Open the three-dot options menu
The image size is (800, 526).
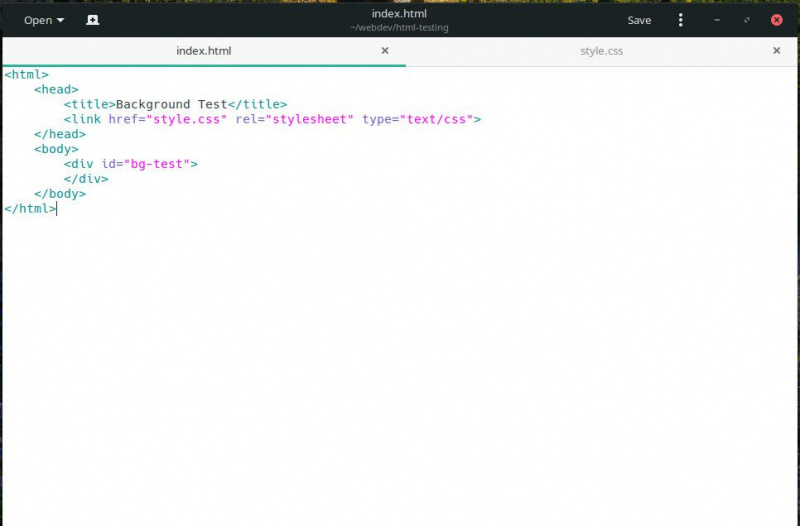(680, 20)
